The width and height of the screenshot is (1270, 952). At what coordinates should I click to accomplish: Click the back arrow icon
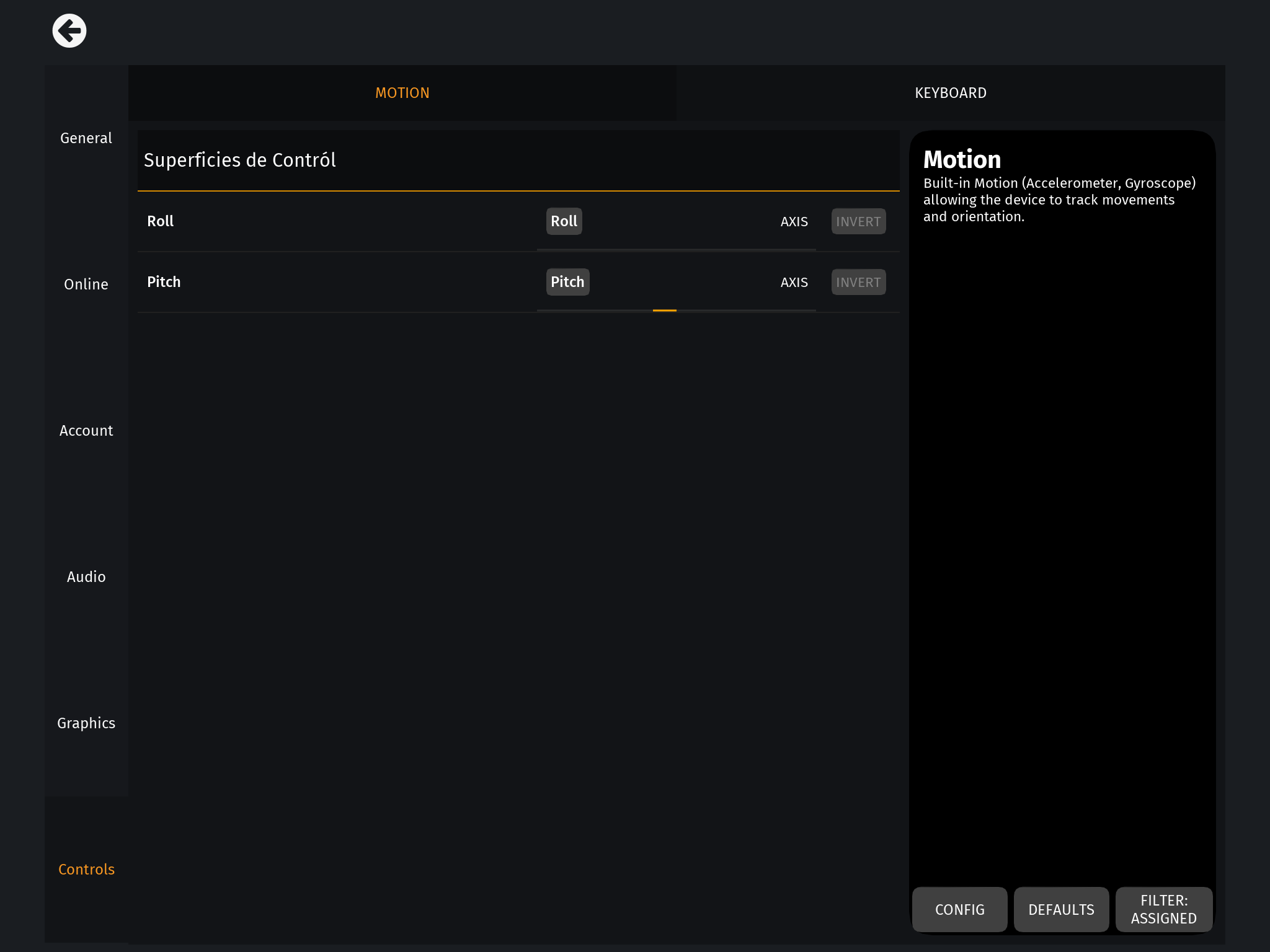click(x=69, y=30)
